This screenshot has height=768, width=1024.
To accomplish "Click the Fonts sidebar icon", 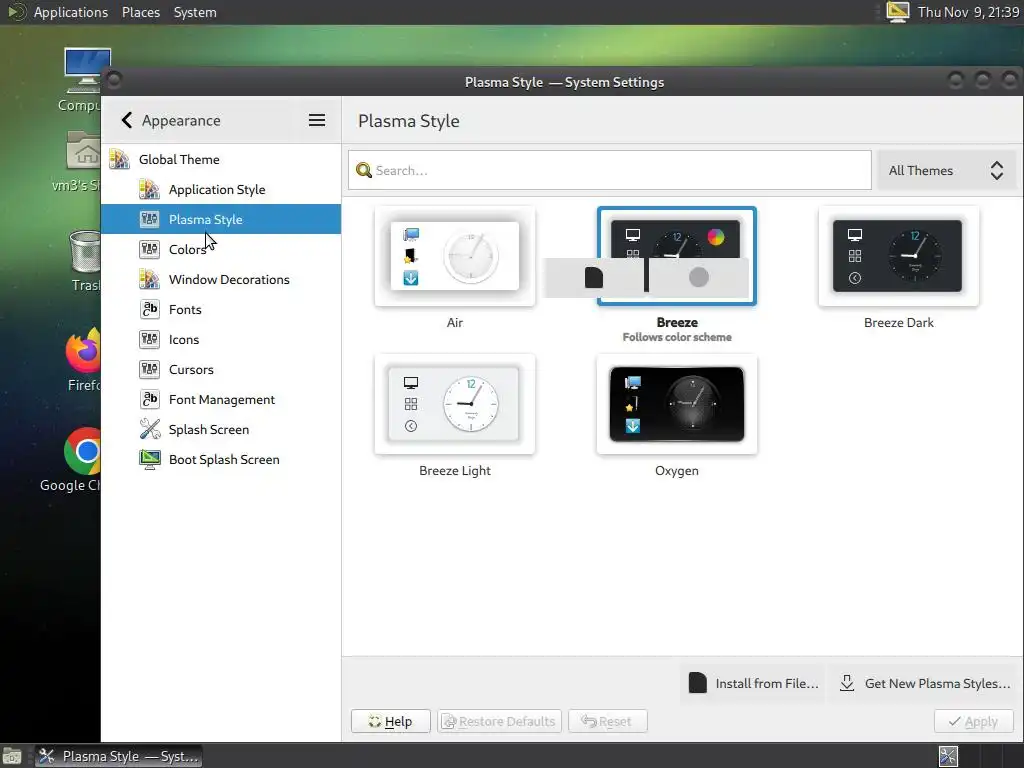I will pos(150,310).
